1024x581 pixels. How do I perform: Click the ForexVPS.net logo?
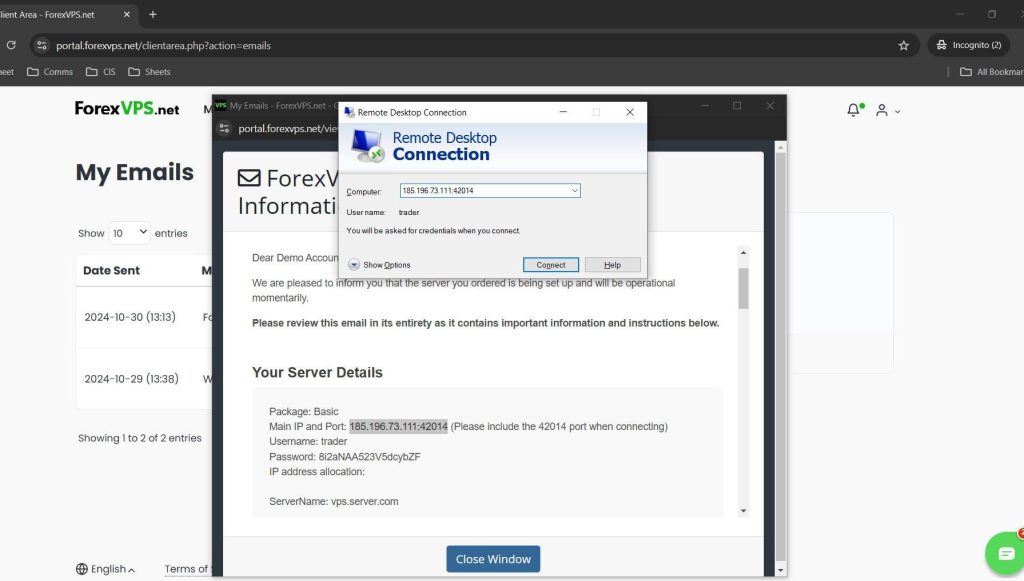coord(127,108)
